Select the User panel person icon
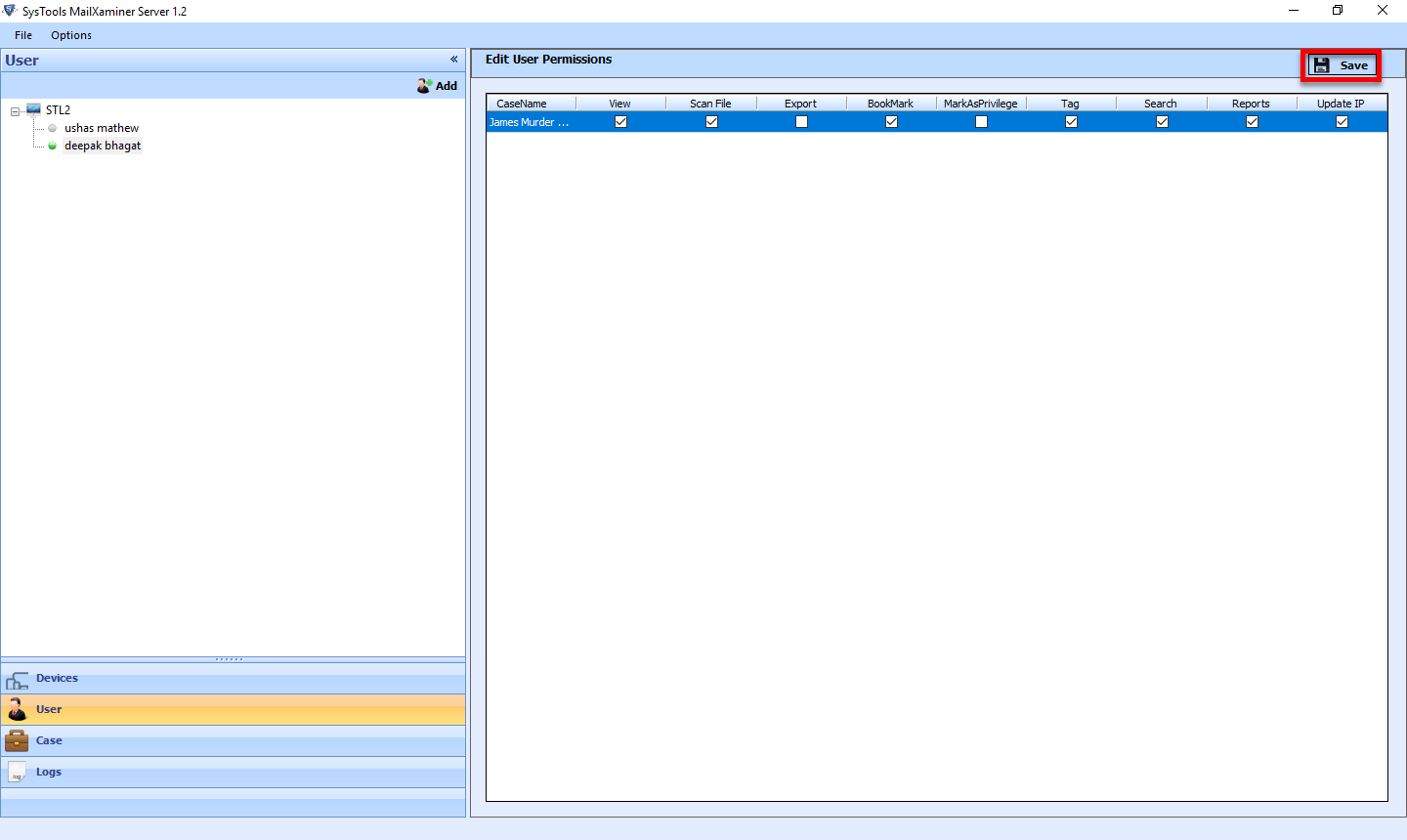This screenshot has width=1407, height=840. click(17, 710)
